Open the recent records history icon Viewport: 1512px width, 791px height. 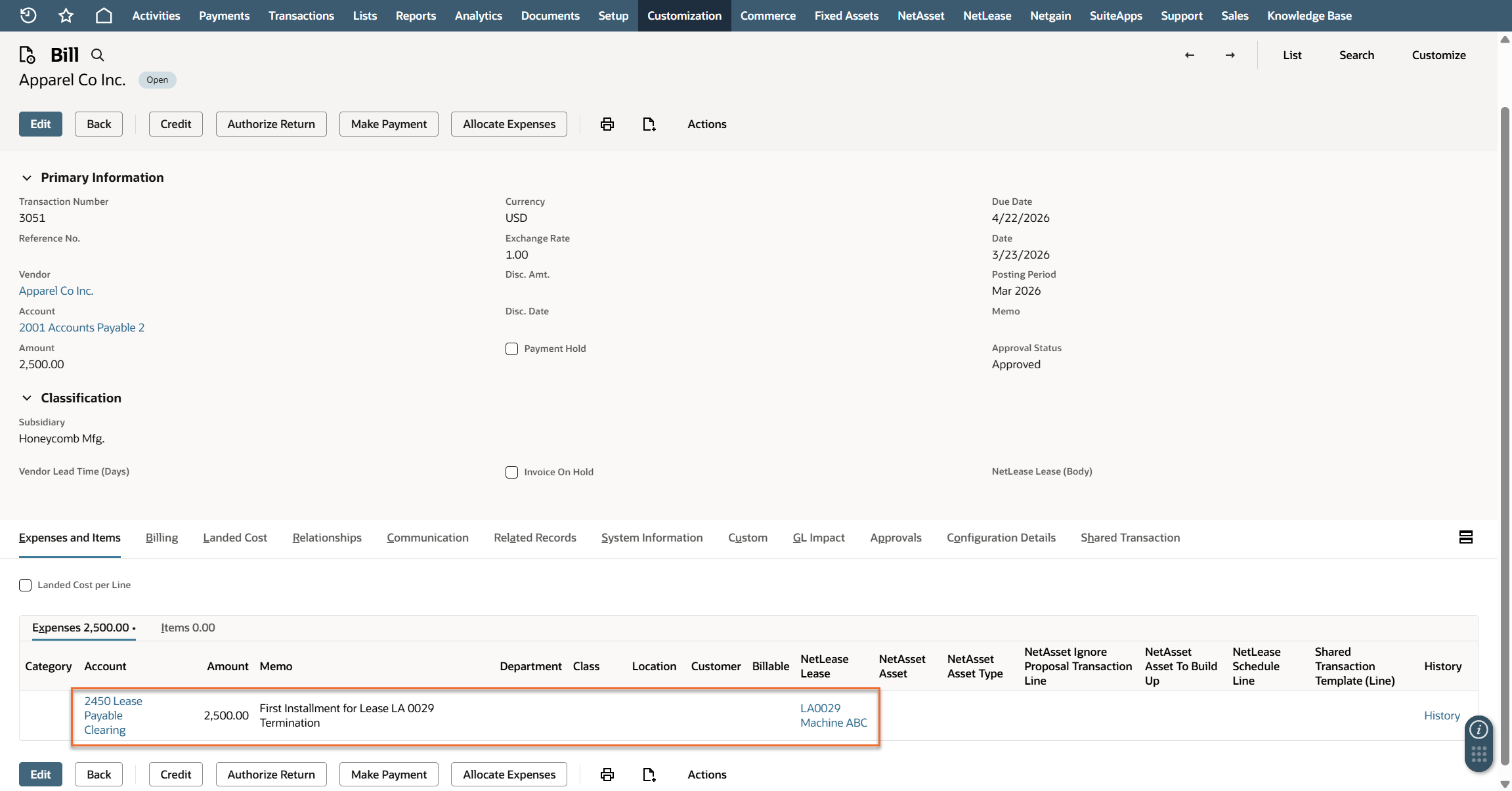tap(28, 15)
